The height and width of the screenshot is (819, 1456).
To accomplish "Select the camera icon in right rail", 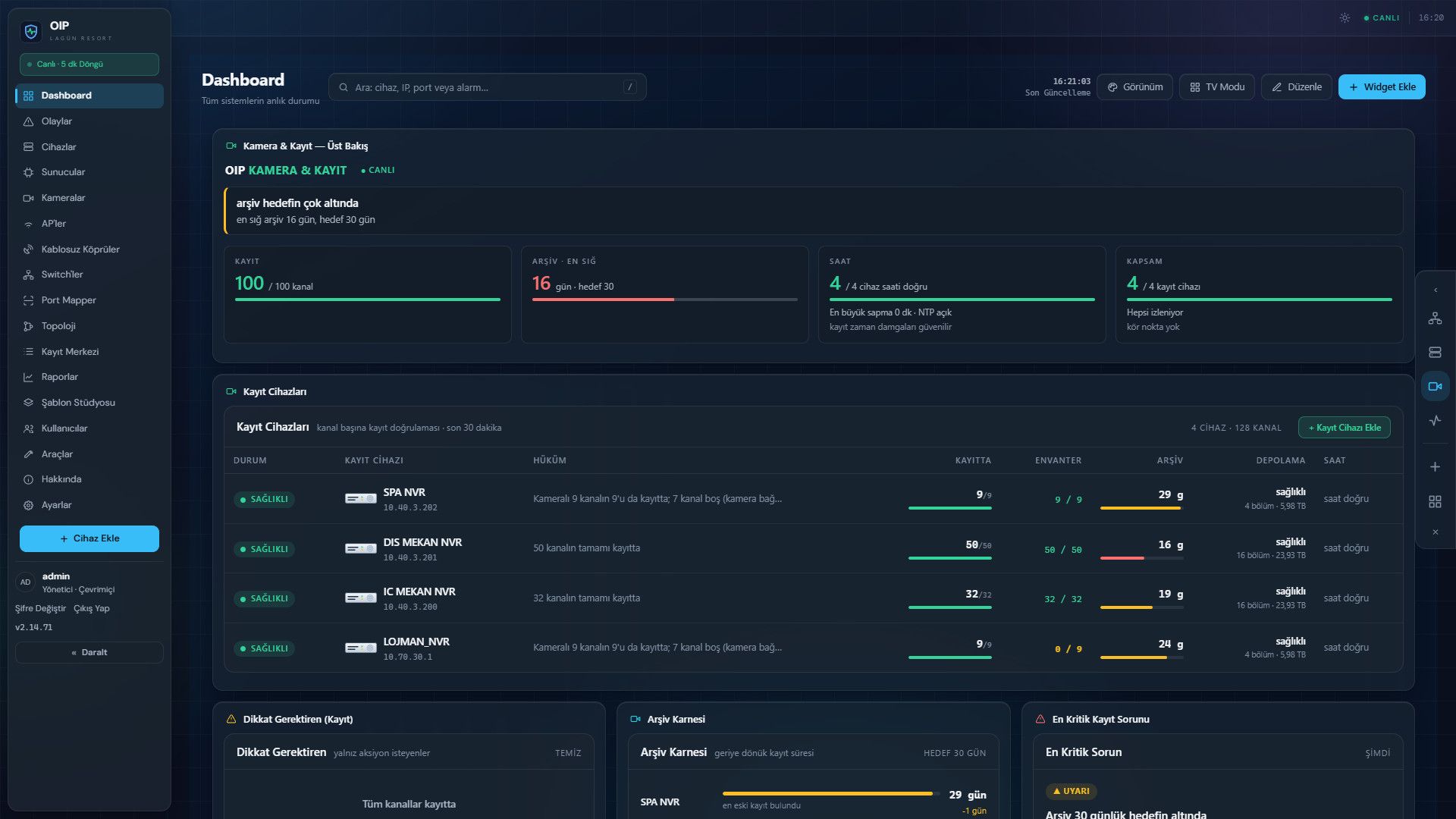I will 1435,386.
